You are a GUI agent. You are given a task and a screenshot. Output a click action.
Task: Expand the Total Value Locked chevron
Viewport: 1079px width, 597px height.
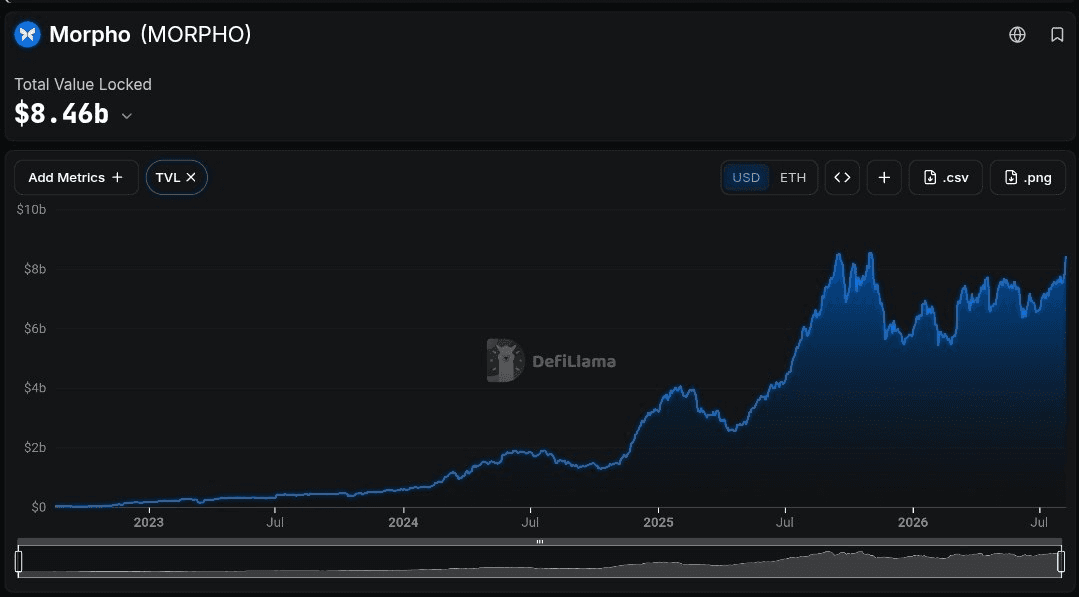127,116
